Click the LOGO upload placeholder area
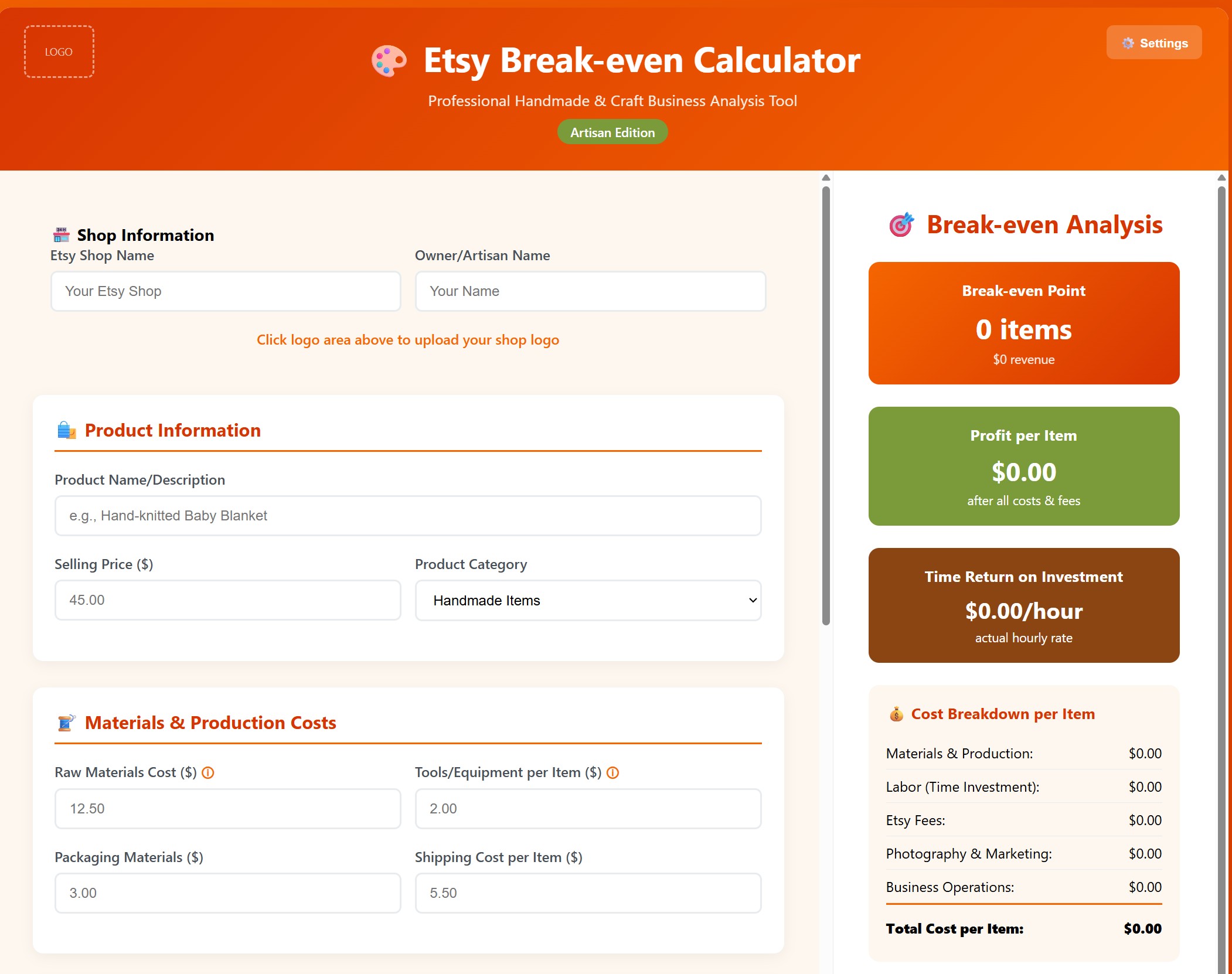 [59, 51]
